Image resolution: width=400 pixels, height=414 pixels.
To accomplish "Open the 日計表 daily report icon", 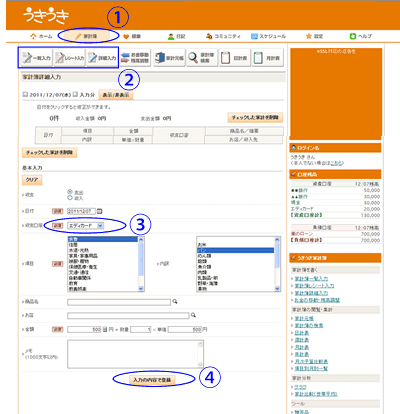I will tap(235, 58).
